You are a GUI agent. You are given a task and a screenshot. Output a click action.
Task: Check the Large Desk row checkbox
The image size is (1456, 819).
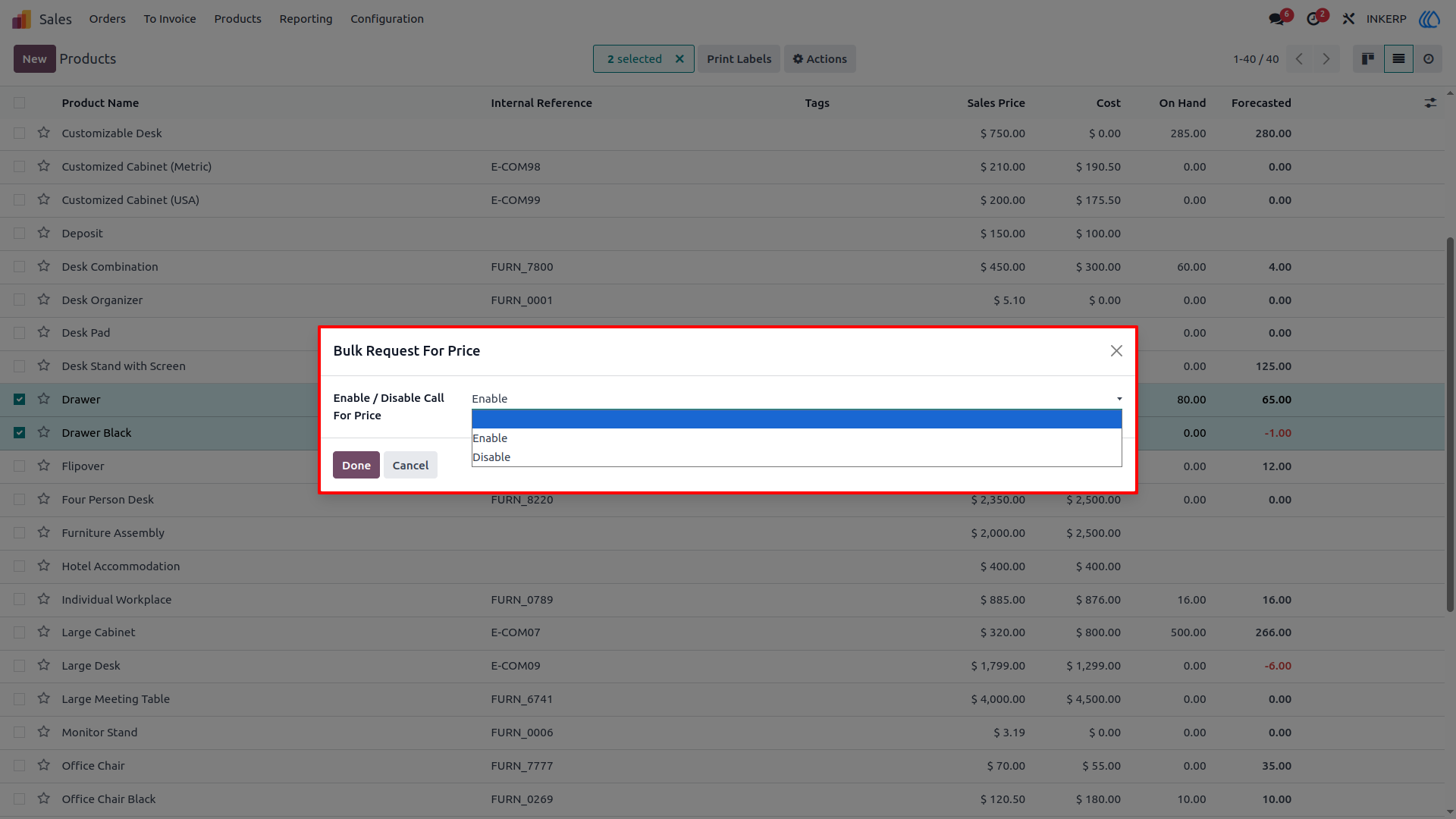[x=20, y=666]
